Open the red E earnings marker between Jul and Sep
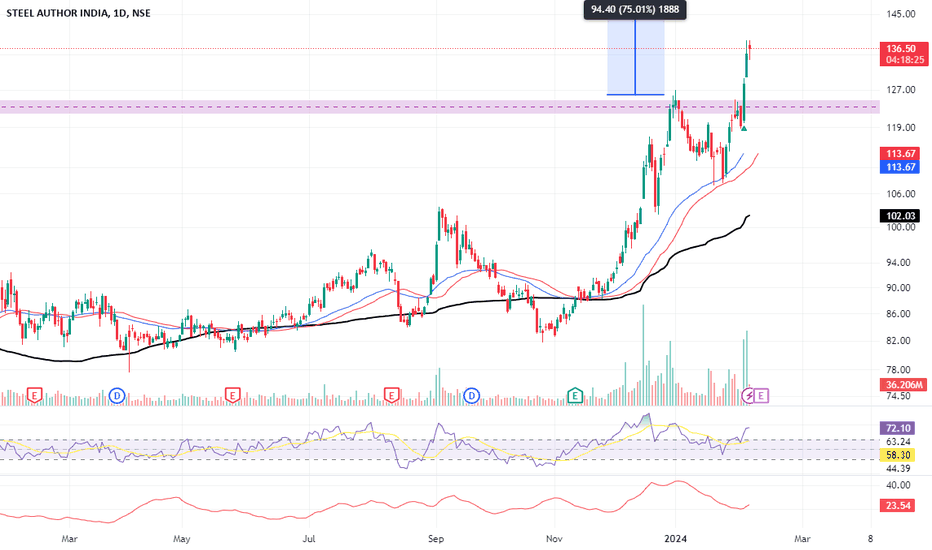Viewport: 932px width, 550px height. tap(391, 395)
